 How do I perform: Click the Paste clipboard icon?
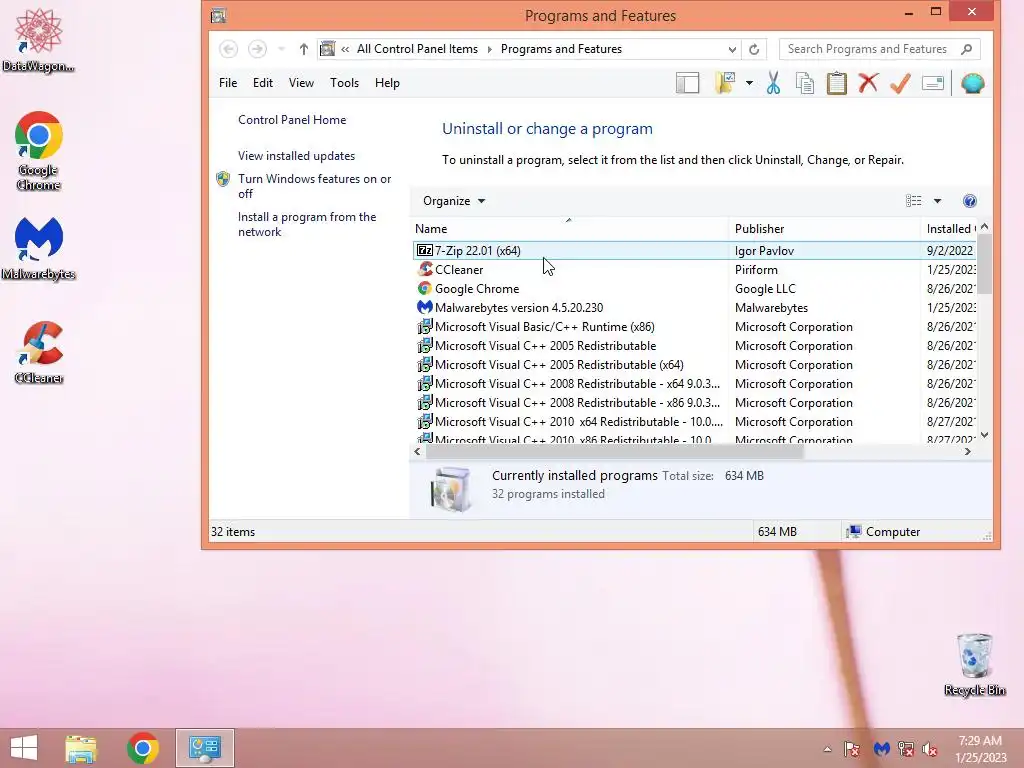coord(837,83)
